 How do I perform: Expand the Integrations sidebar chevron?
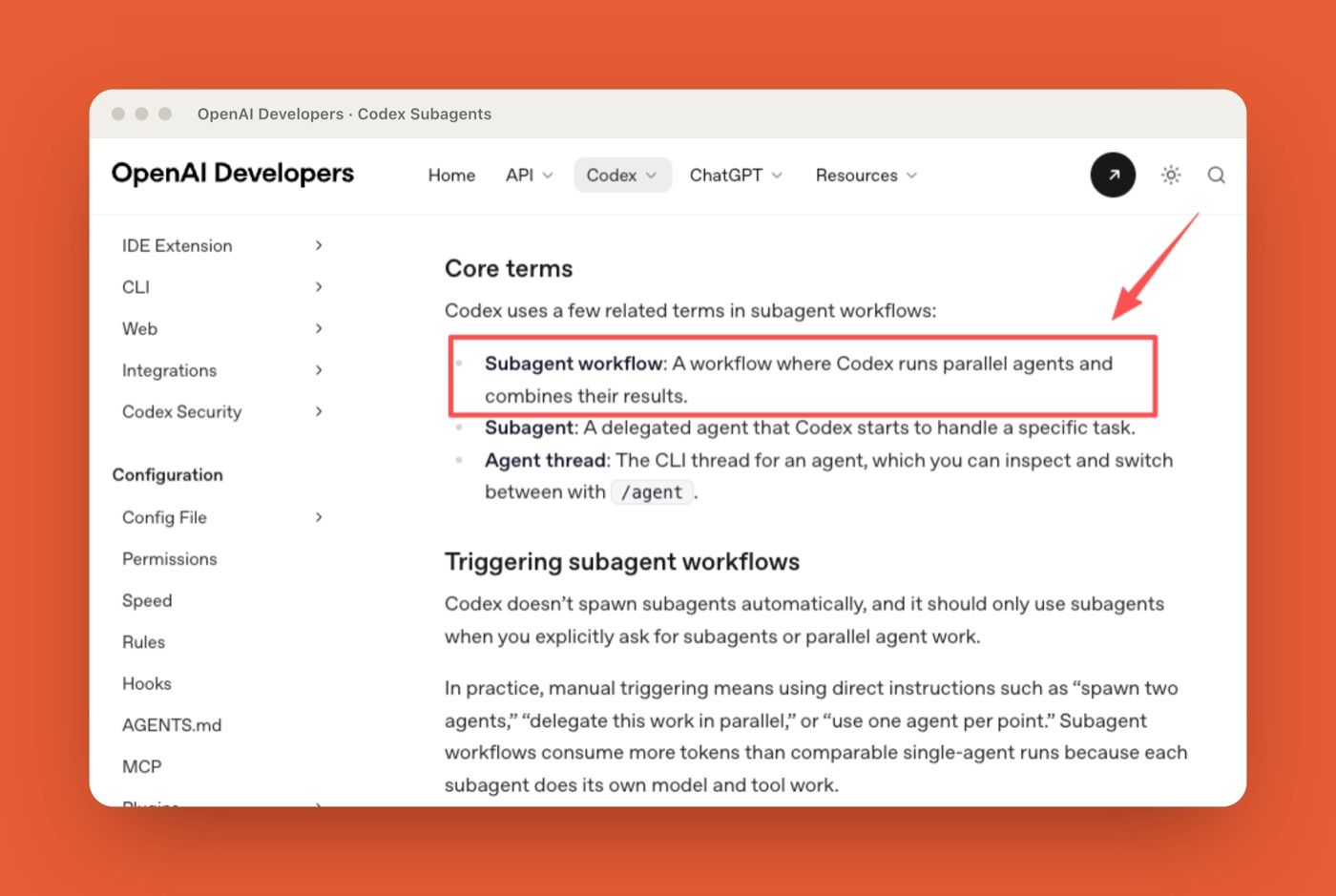click(x=319, y=369)
